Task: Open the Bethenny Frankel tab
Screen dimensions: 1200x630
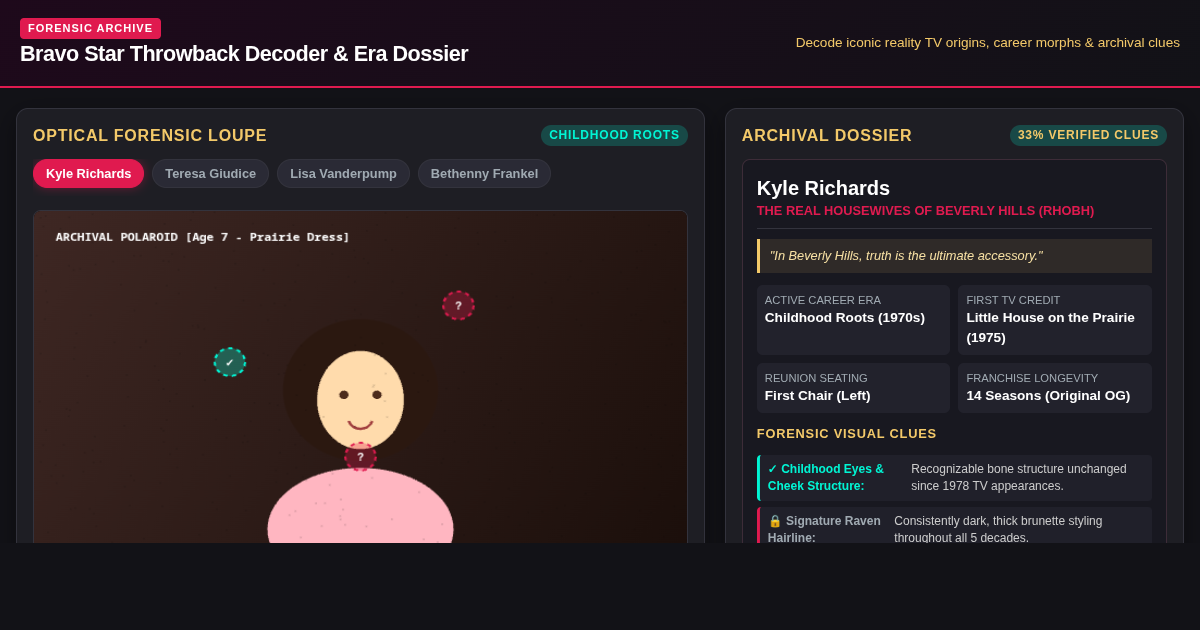Action: click(x=484, y=173)
